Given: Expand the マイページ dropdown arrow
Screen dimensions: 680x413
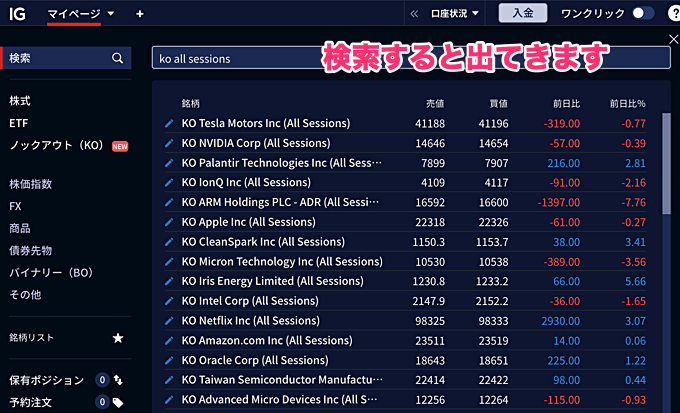Looking at the screenshot, I should click(x=111, y=13).
